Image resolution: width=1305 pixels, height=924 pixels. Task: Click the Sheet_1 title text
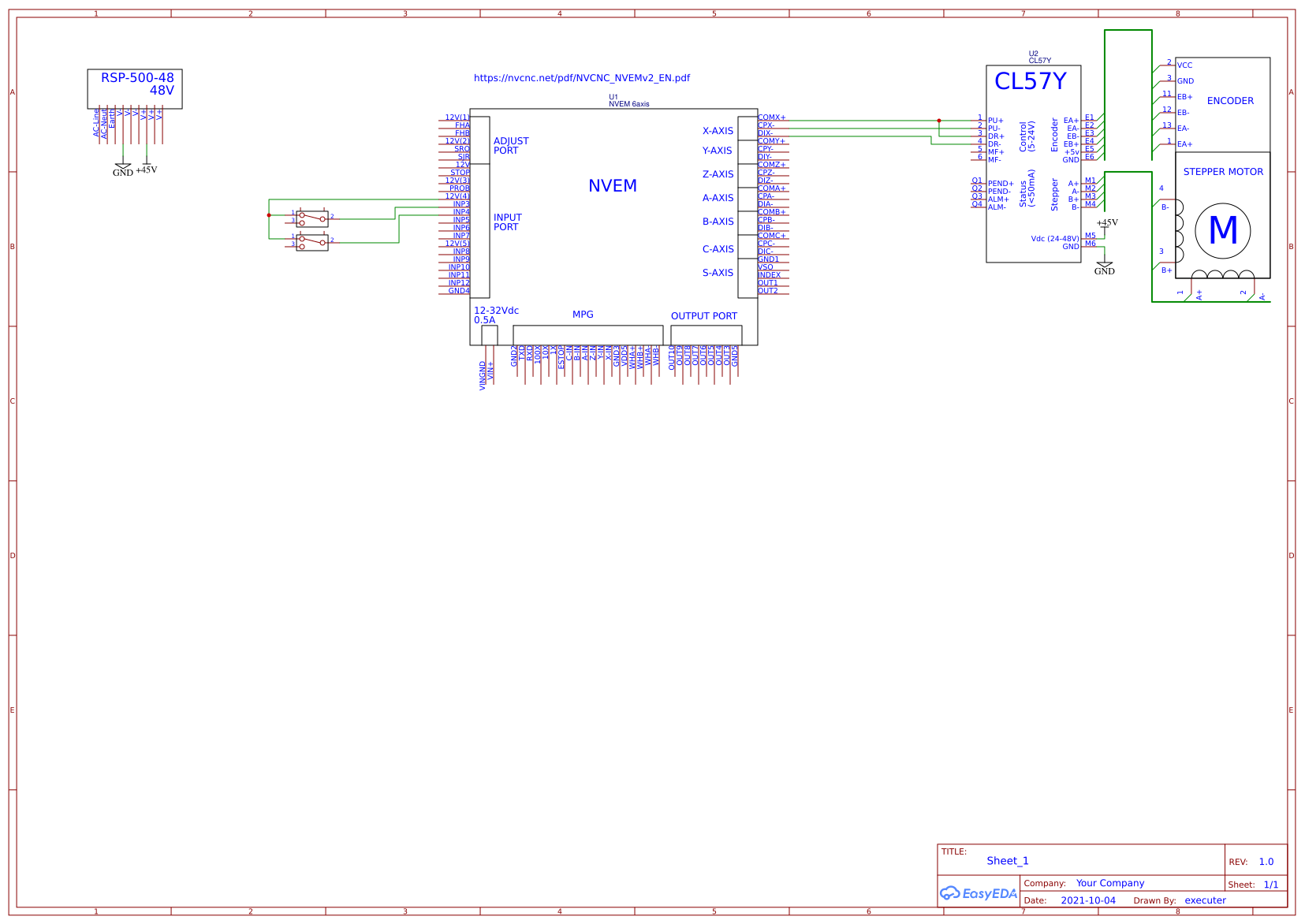click(x=1008, y=861)
